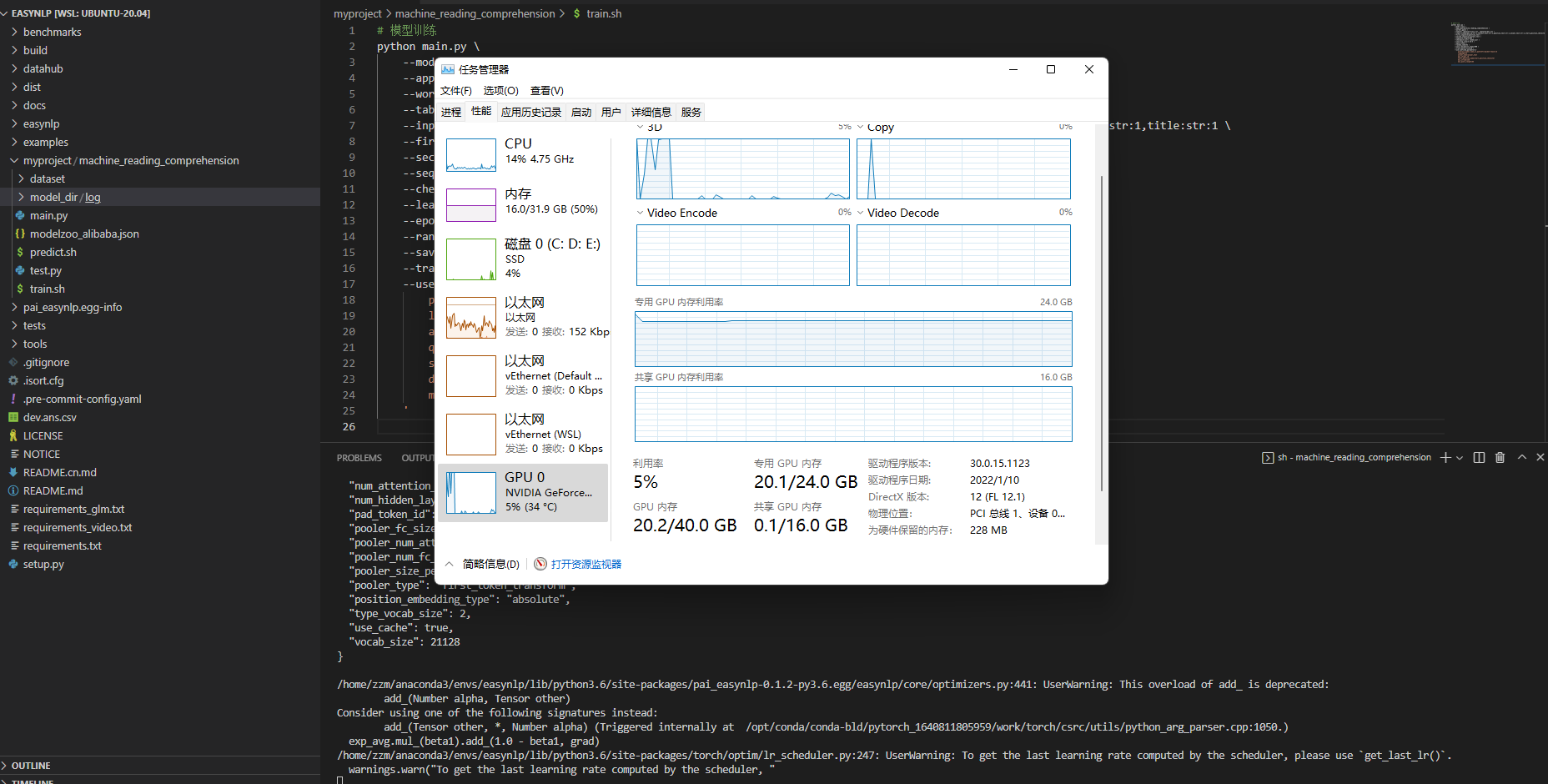Open README.cn.md file
1548x784 pixels.
tap(160, 472)
